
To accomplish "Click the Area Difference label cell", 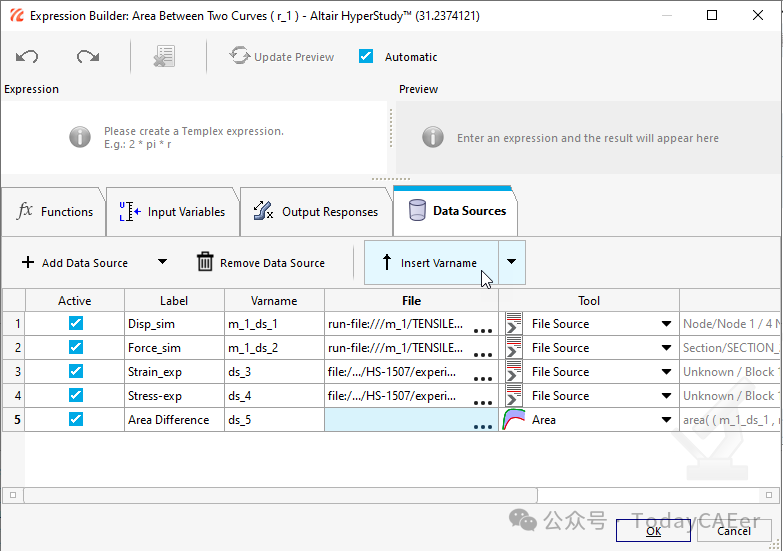I will pyautogui.click(x=174, y=420).
